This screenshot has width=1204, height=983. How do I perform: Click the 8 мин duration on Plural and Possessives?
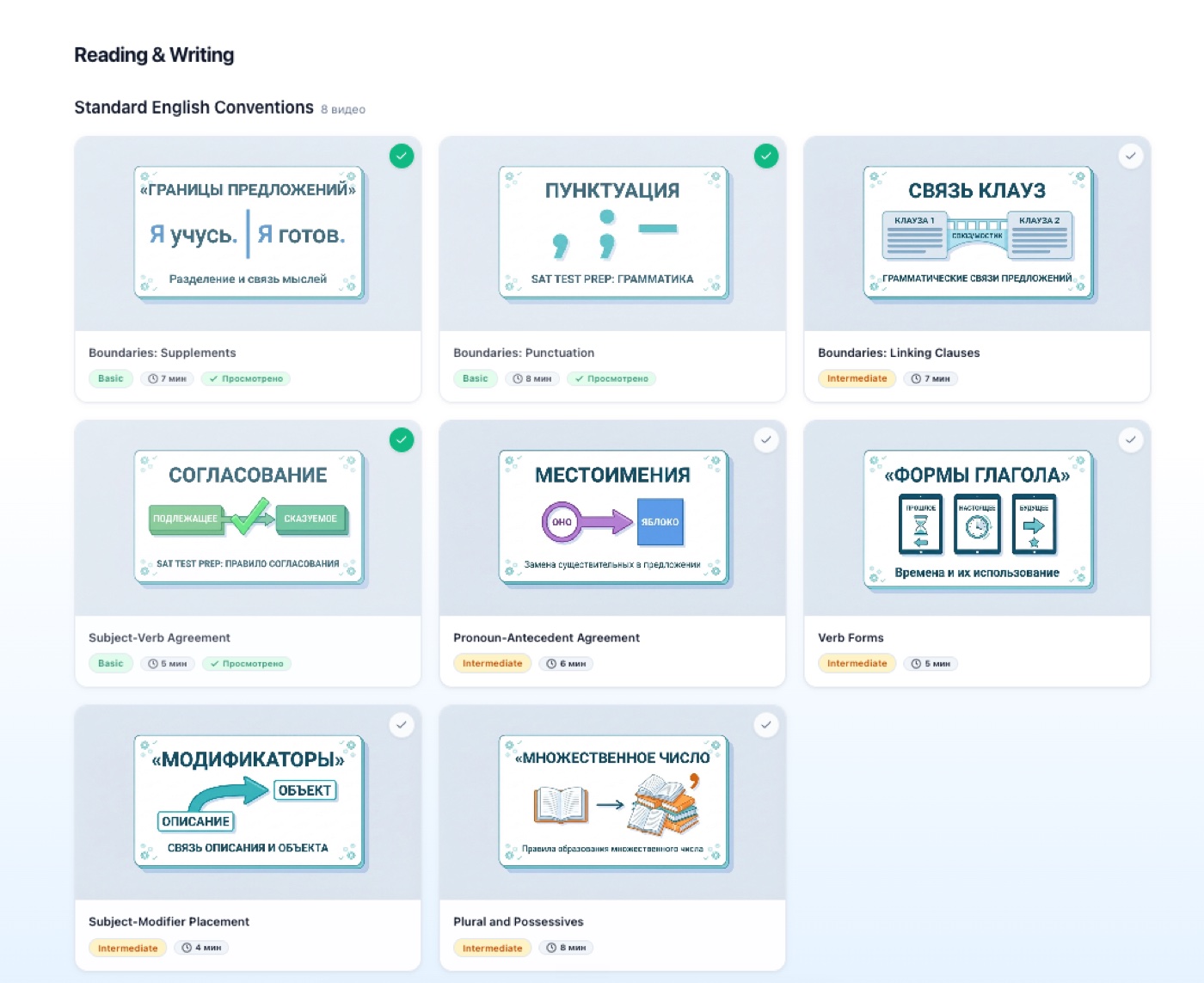566,948
